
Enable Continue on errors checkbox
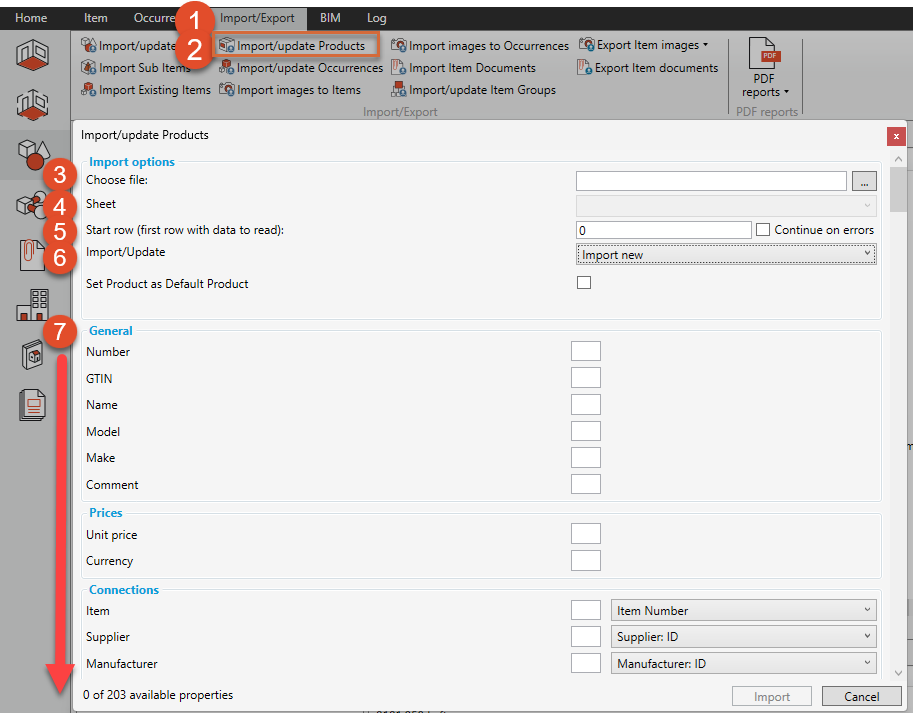pos(763,230)
